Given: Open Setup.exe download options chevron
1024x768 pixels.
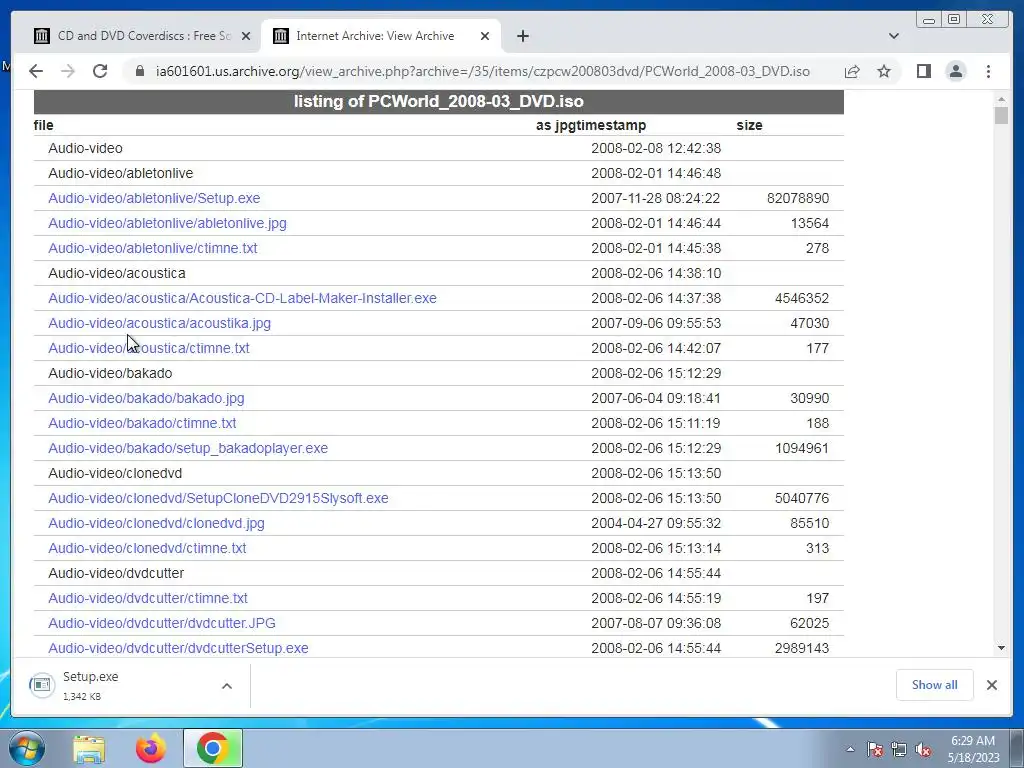Looking at the screenshot, I should (227, 686).
